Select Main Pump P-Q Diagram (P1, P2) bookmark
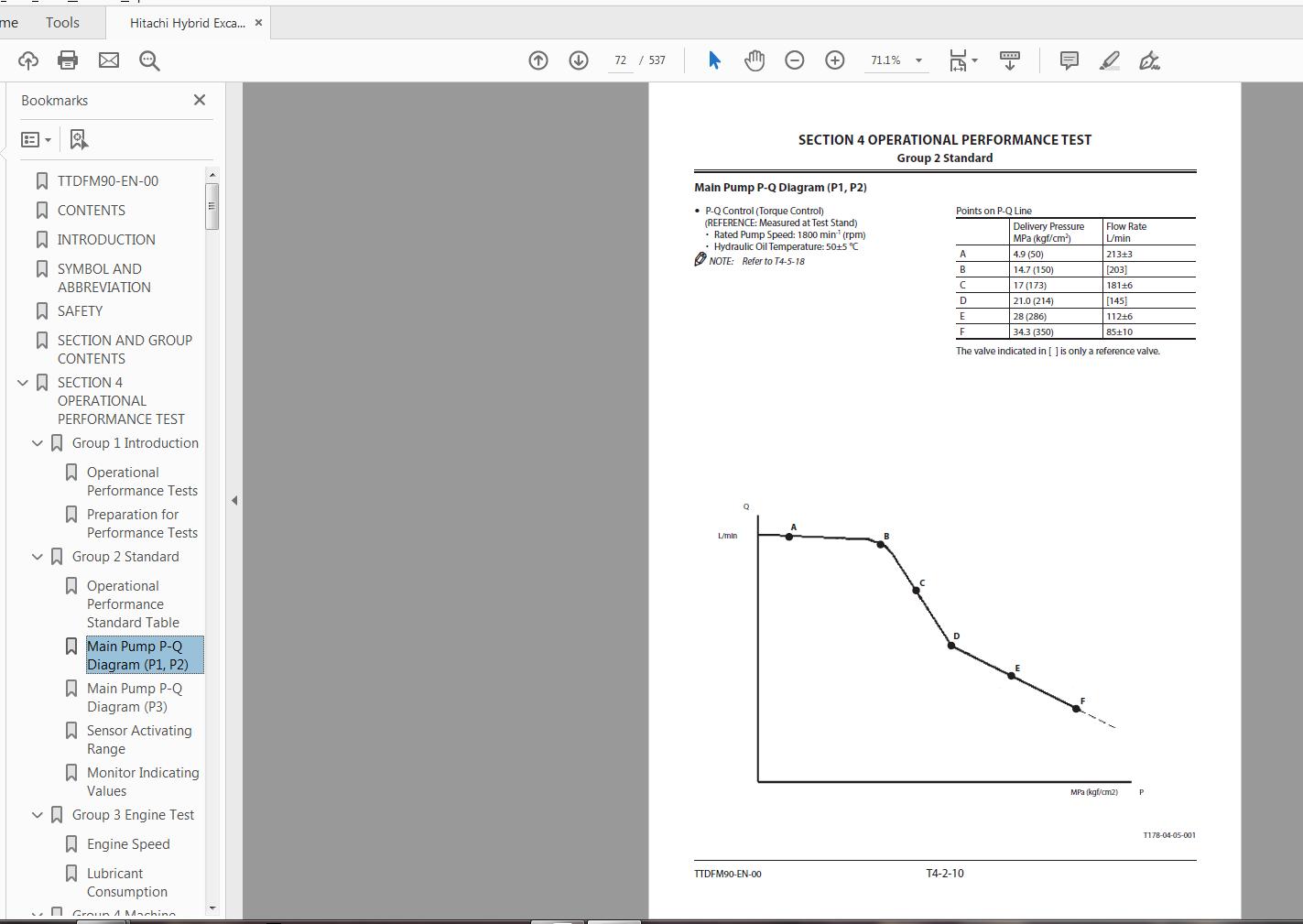The image size is (1303, 924). [x=145, y=656]
